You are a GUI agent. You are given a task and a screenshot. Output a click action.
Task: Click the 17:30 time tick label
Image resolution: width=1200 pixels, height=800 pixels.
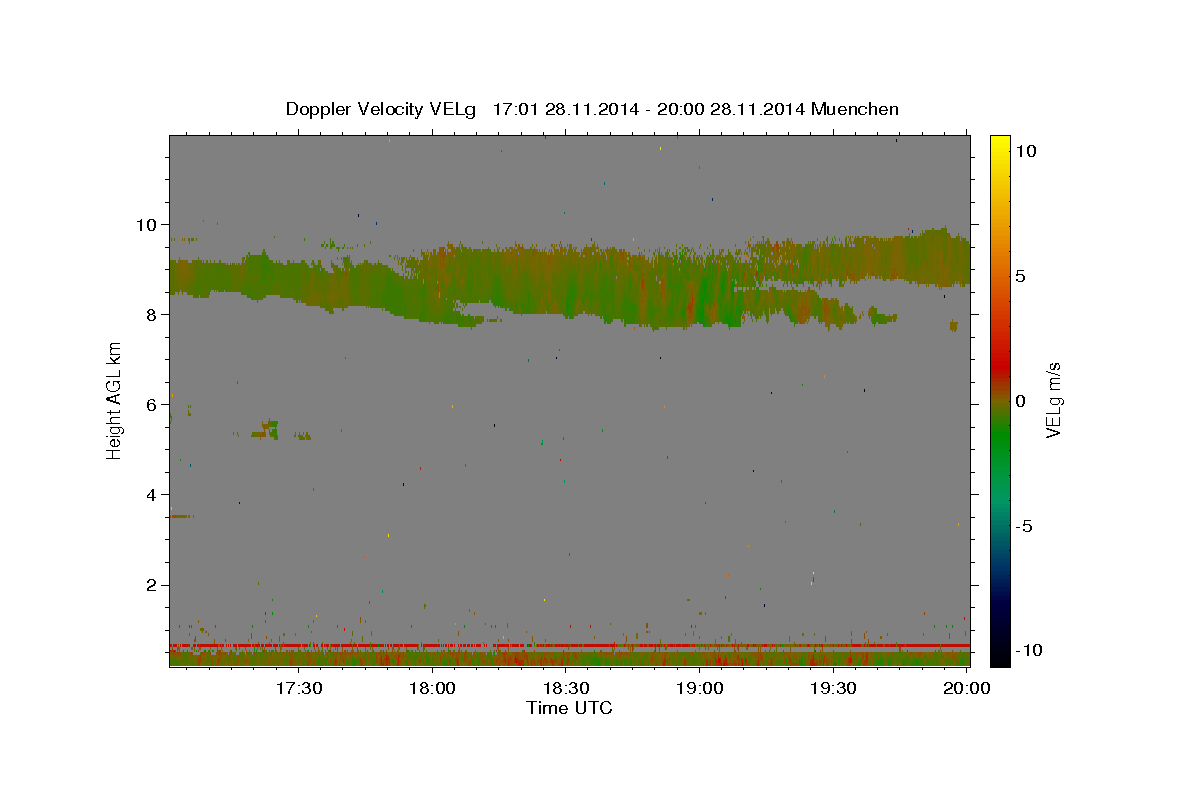[299, 688]
